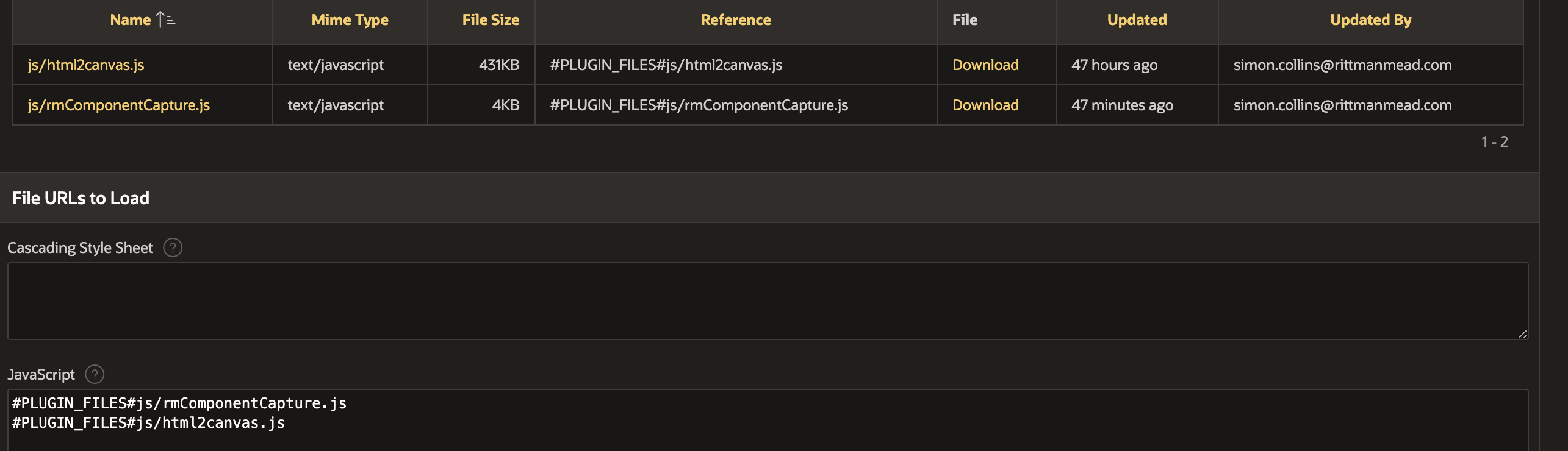The image size is (1568, 451).
Task: Select the Mime Type column header
Action: 349,19
